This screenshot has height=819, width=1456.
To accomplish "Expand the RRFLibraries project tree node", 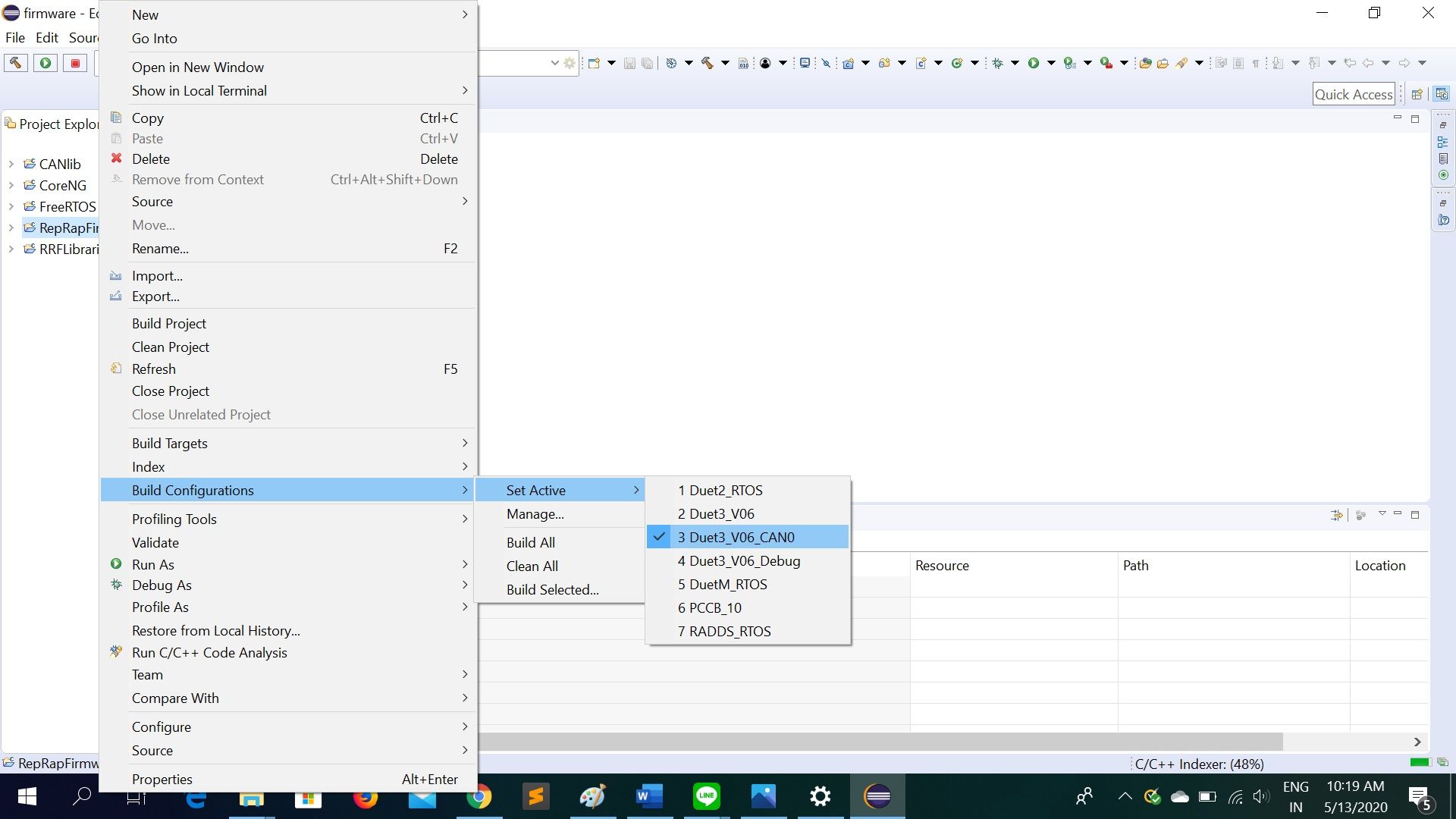I will (11, 249).
